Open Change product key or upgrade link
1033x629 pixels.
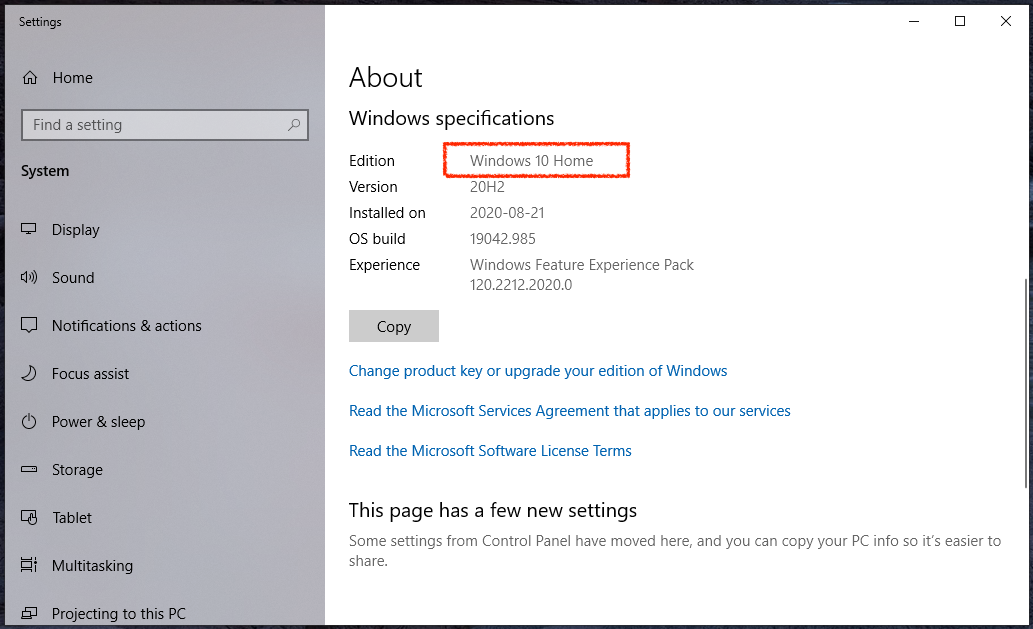[538, 371]
